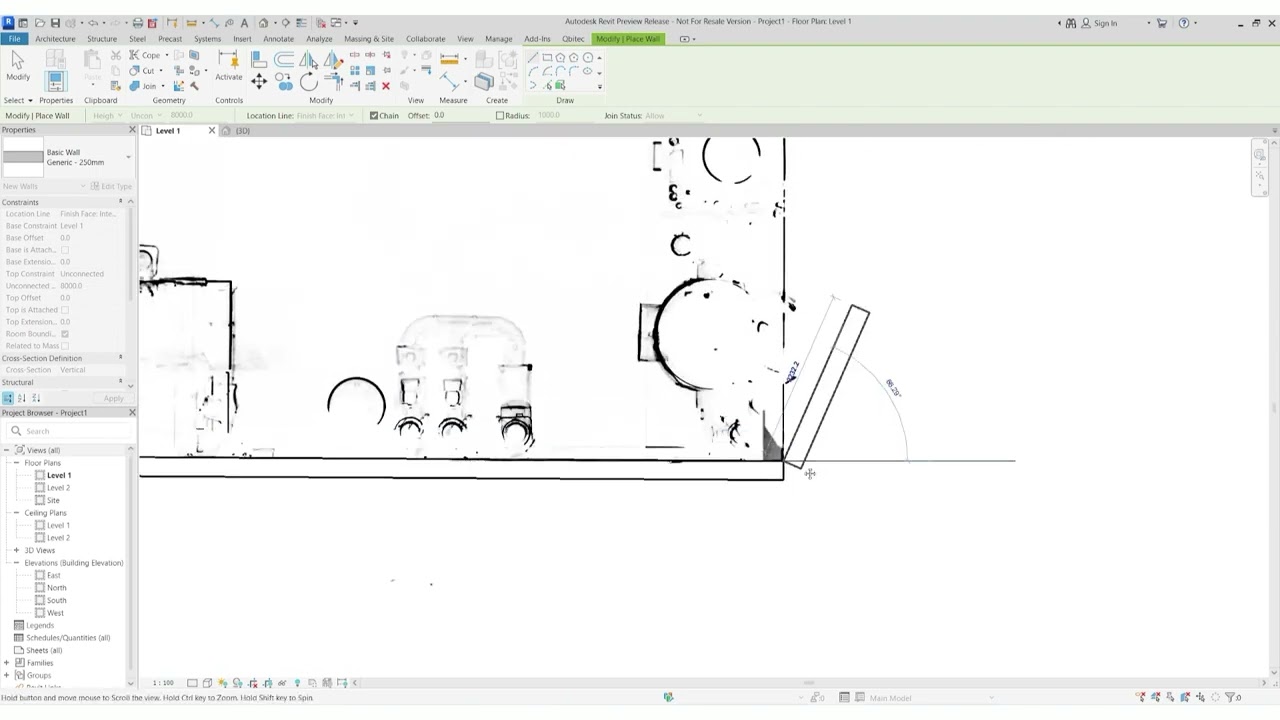The height and width of the screenshot is (720, 1280).
Task: Click Edit Type button
Action: pos(111,186)
